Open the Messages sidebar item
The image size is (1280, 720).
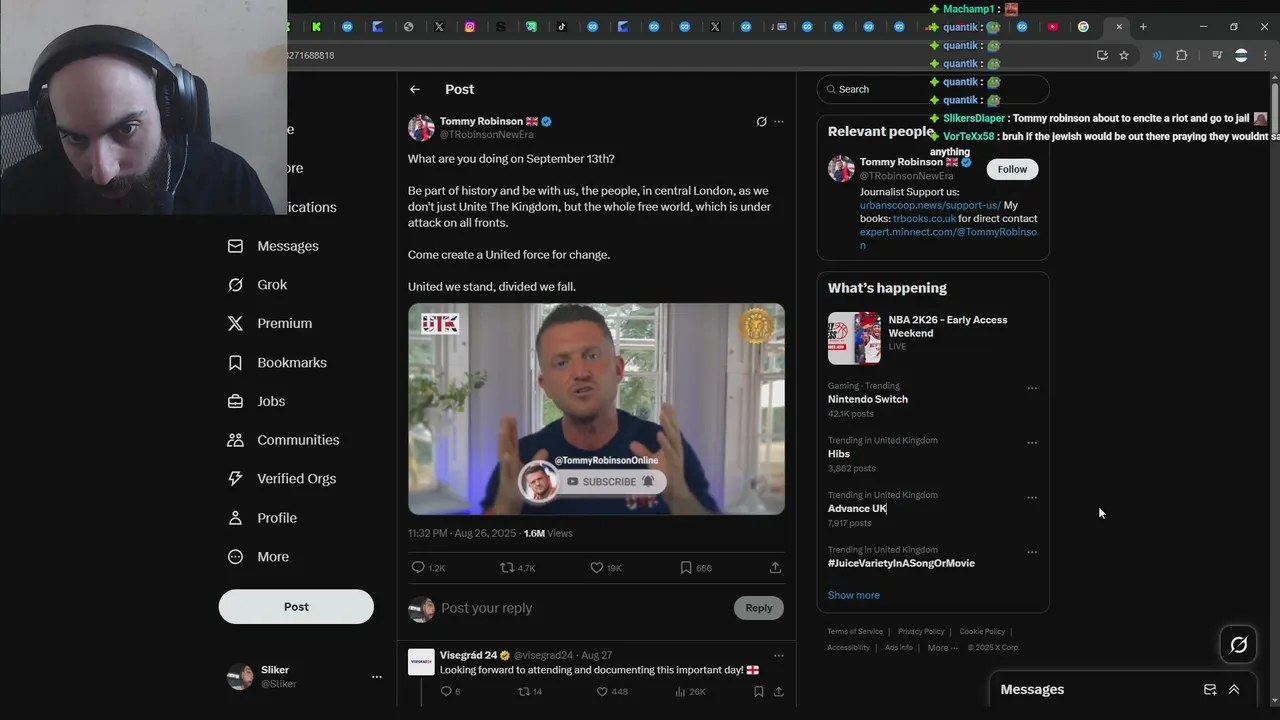(x=273, y=246)
